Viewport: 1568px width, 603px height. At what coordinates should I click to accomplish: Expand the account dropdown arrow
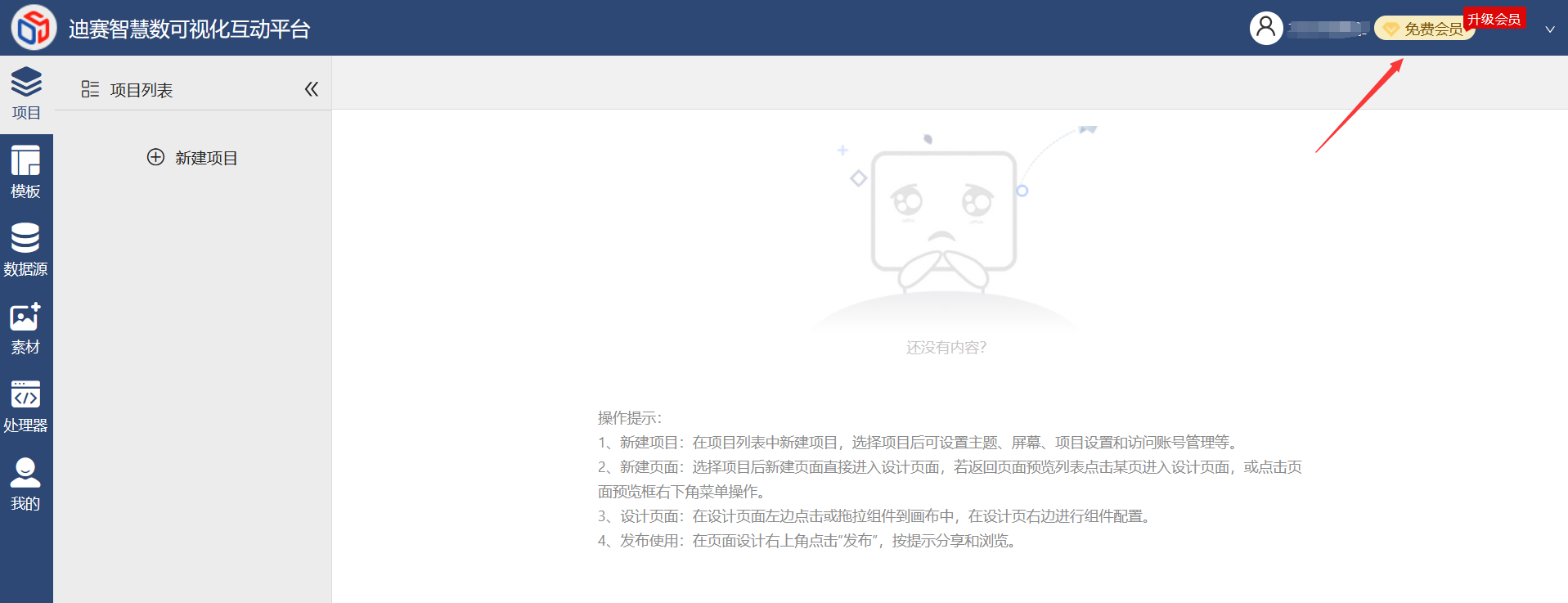tap(1550, 29)
